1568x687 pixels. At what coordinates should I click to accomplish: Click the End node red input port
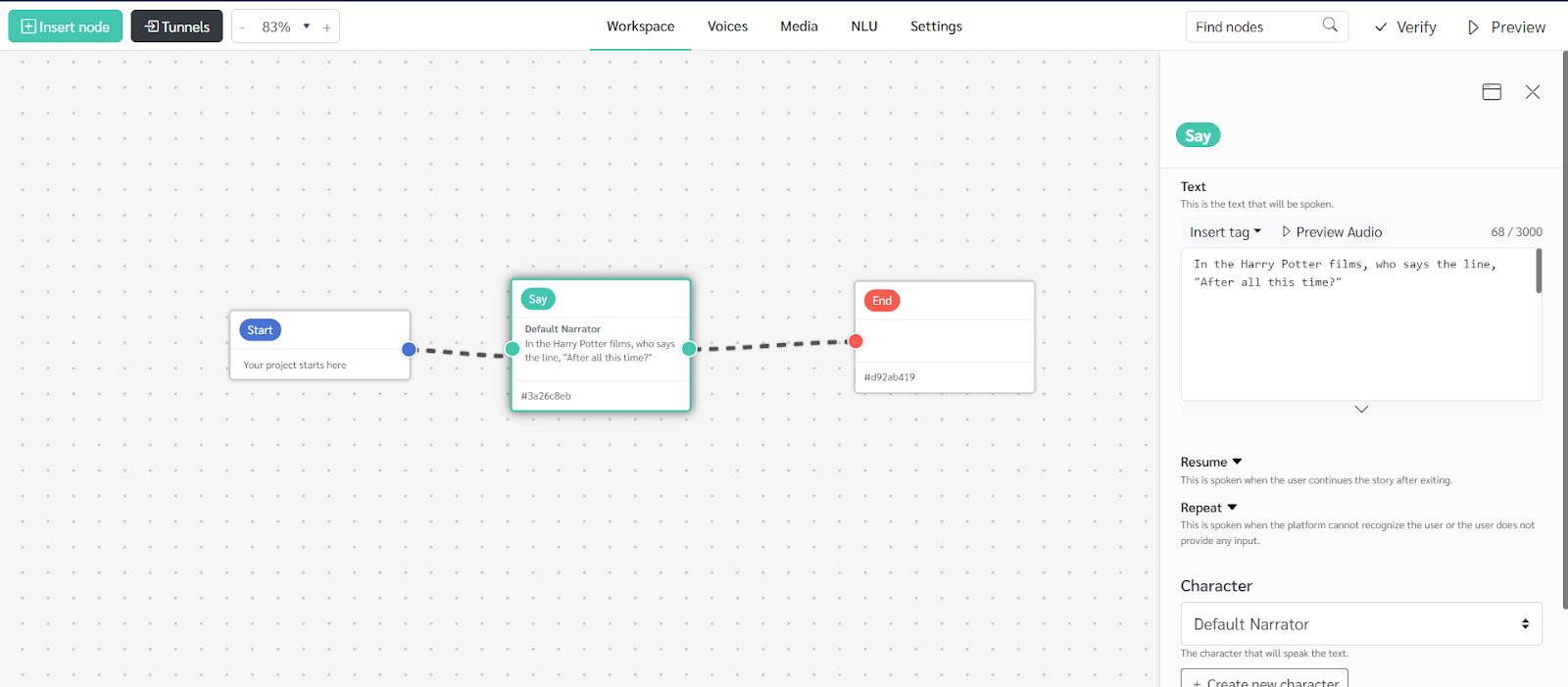point(856,341)
